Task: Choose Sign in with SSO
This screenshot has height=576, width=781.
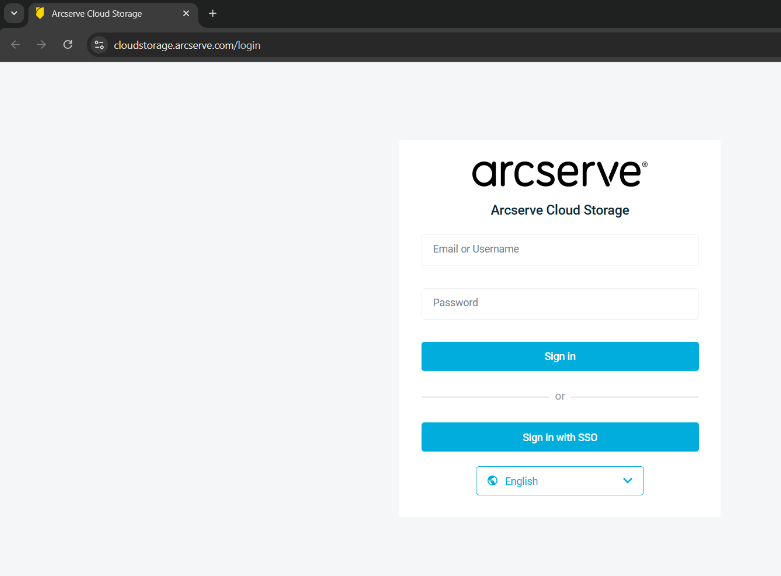Action: pos(559,437)
